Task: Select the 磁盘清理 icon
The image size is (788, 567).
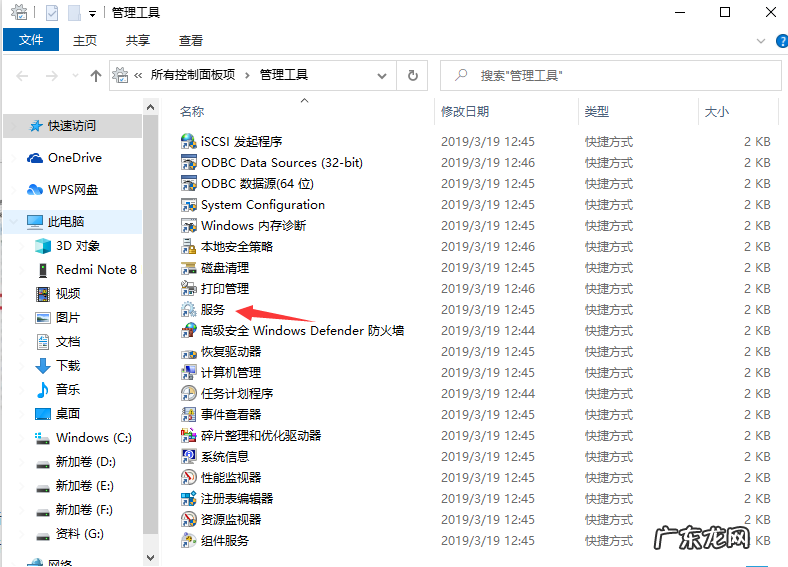Action: 188,267
